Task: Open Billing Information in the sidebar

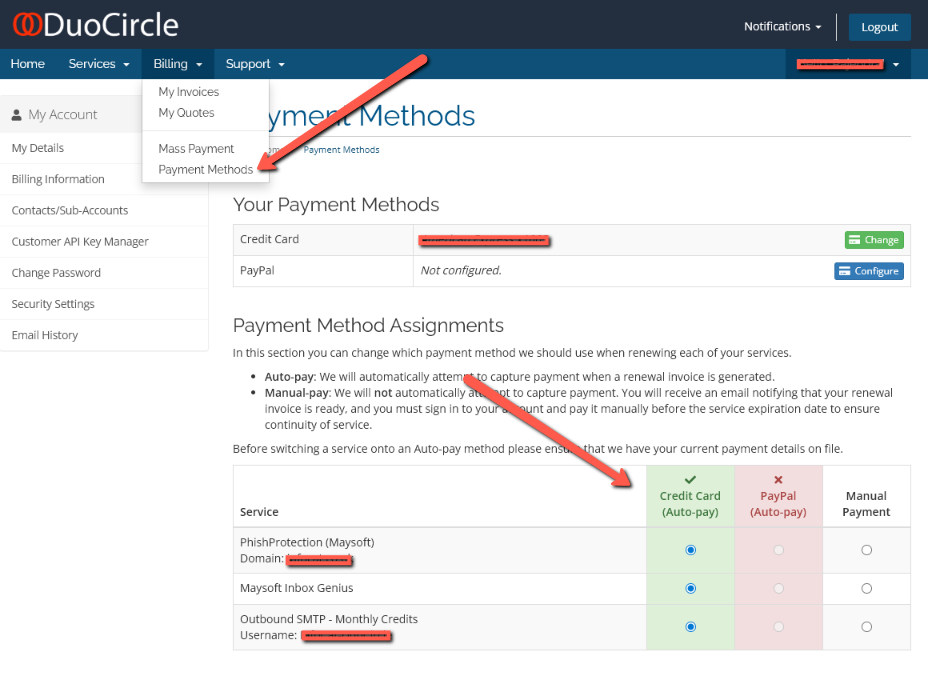Action: (x=104, y=179)
